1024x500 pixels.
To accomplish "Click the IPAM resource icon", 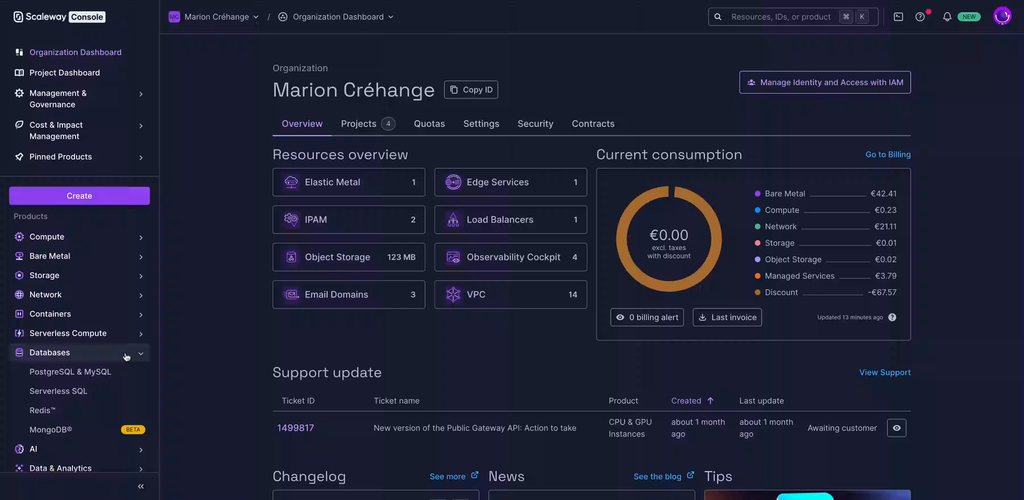I will 291,220.
